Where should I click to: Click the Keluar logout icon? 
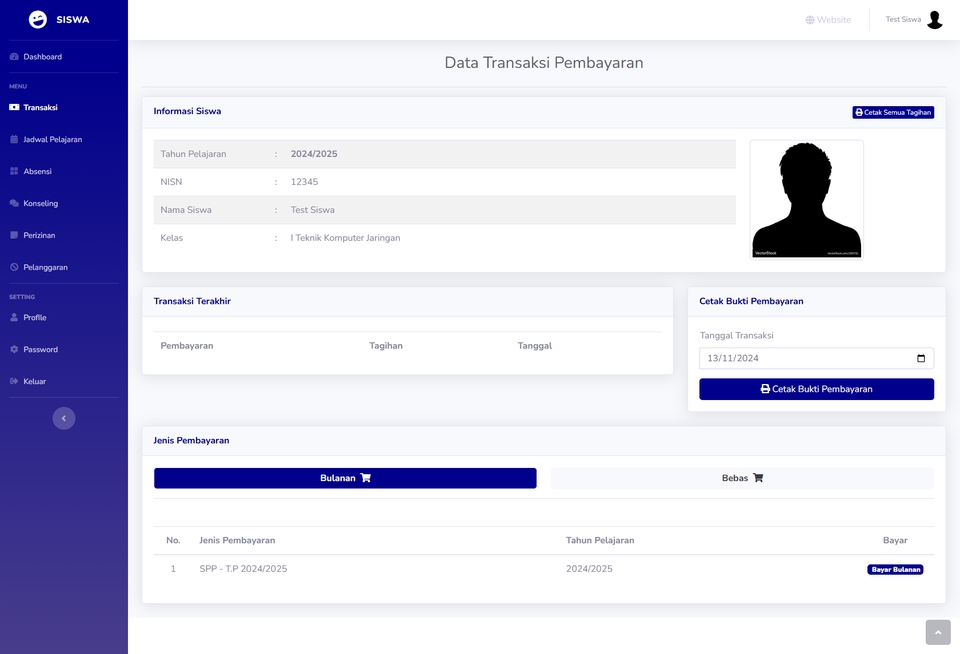click(14, 381)
